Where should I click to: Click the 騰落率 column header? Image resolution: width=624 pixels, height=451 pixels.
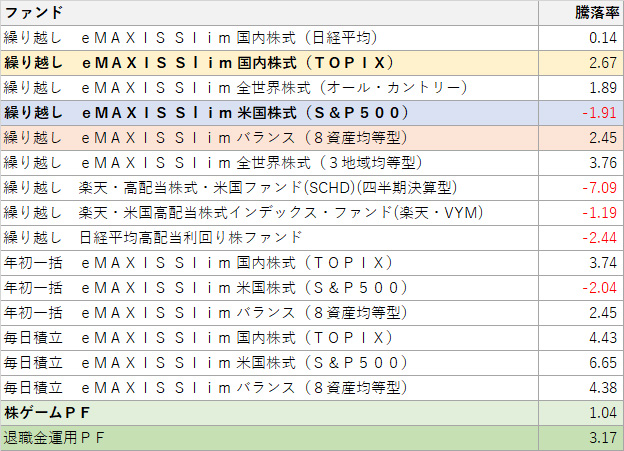pyautogui.click(x=594, y=12)
